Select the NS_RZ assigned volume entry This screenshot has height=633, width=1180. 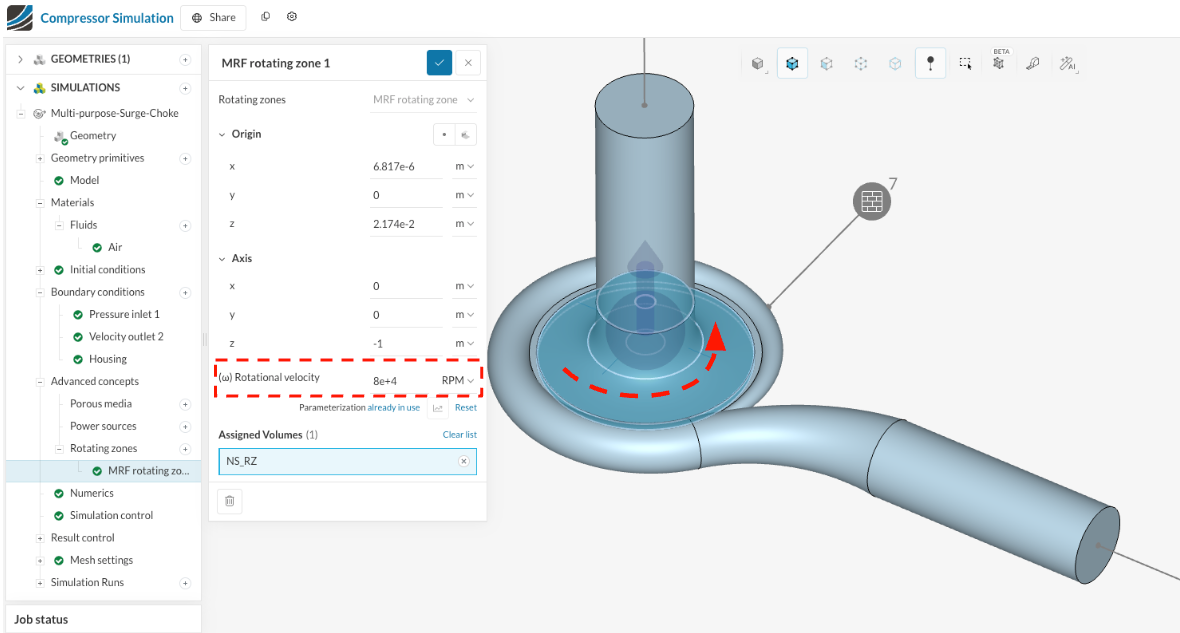tap(348, 461)
